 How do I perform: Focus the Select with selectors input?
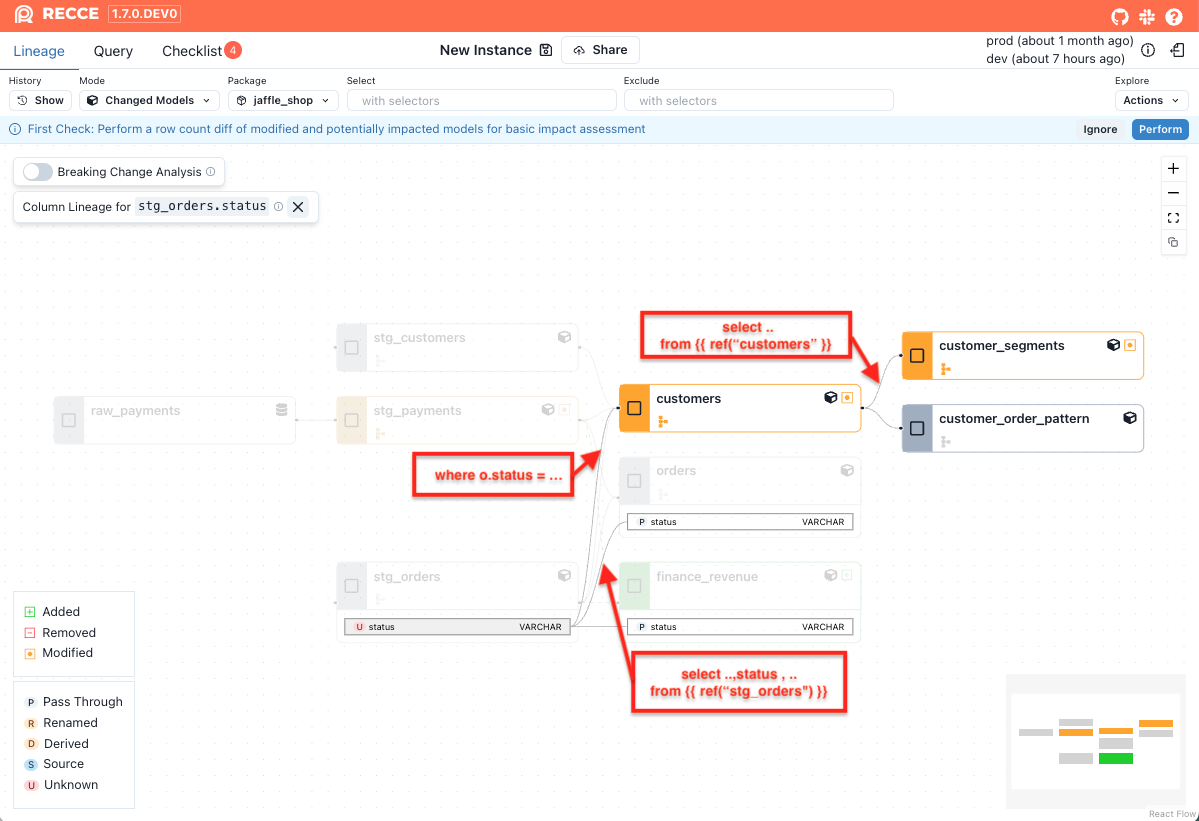[x=481, y=100]
